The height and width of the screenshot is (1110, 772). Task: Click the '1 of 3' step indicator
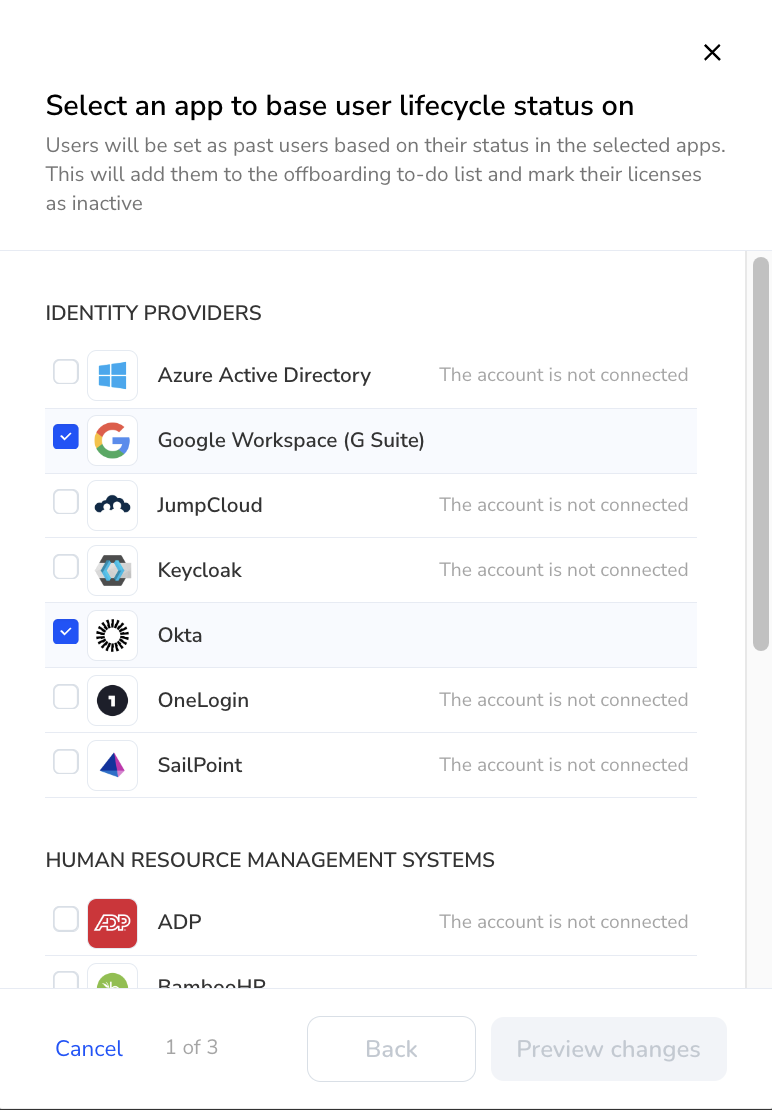192,1048
